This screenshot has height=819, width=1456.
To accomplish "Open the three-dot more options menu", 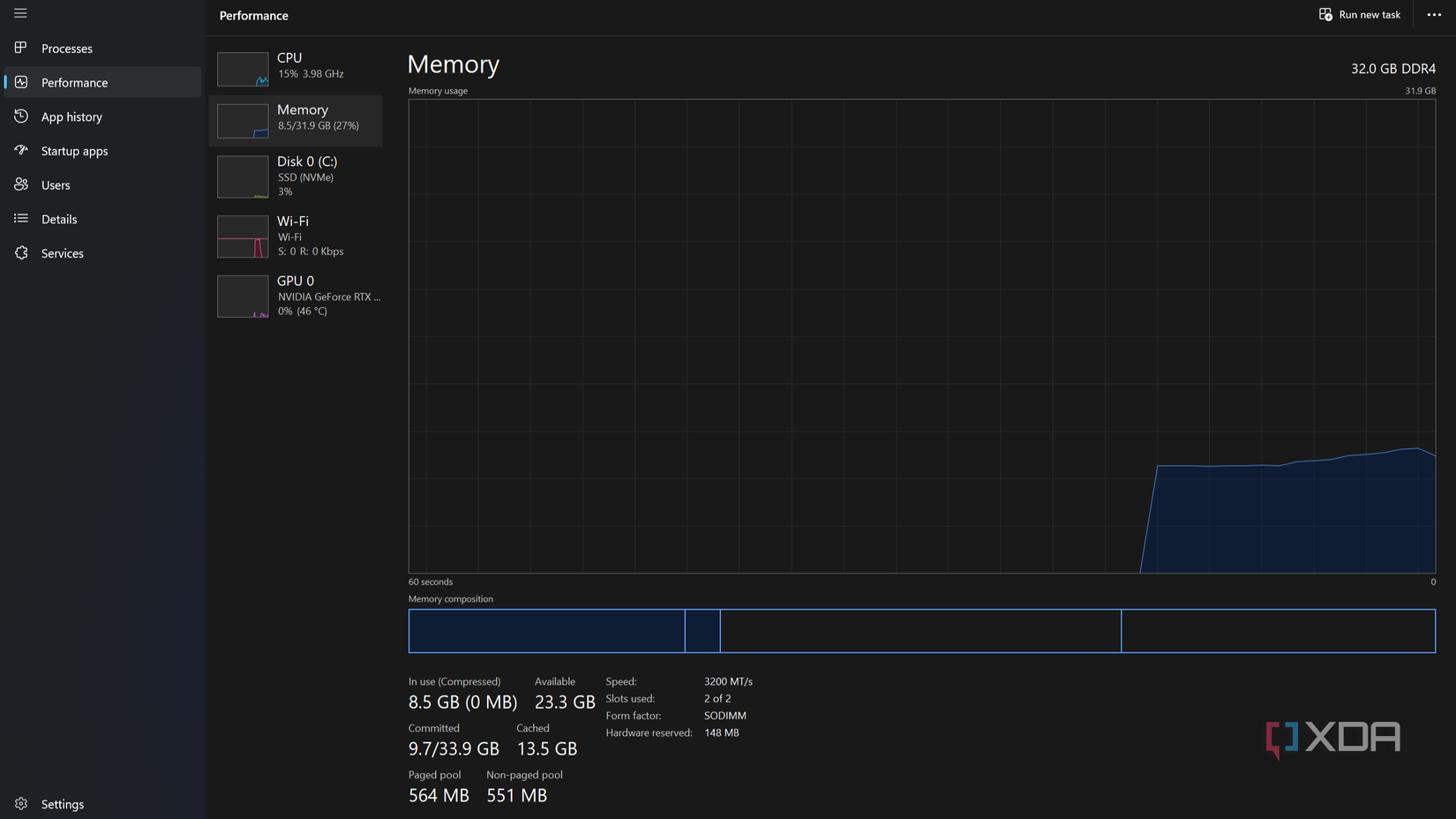I will (1434, 14).
